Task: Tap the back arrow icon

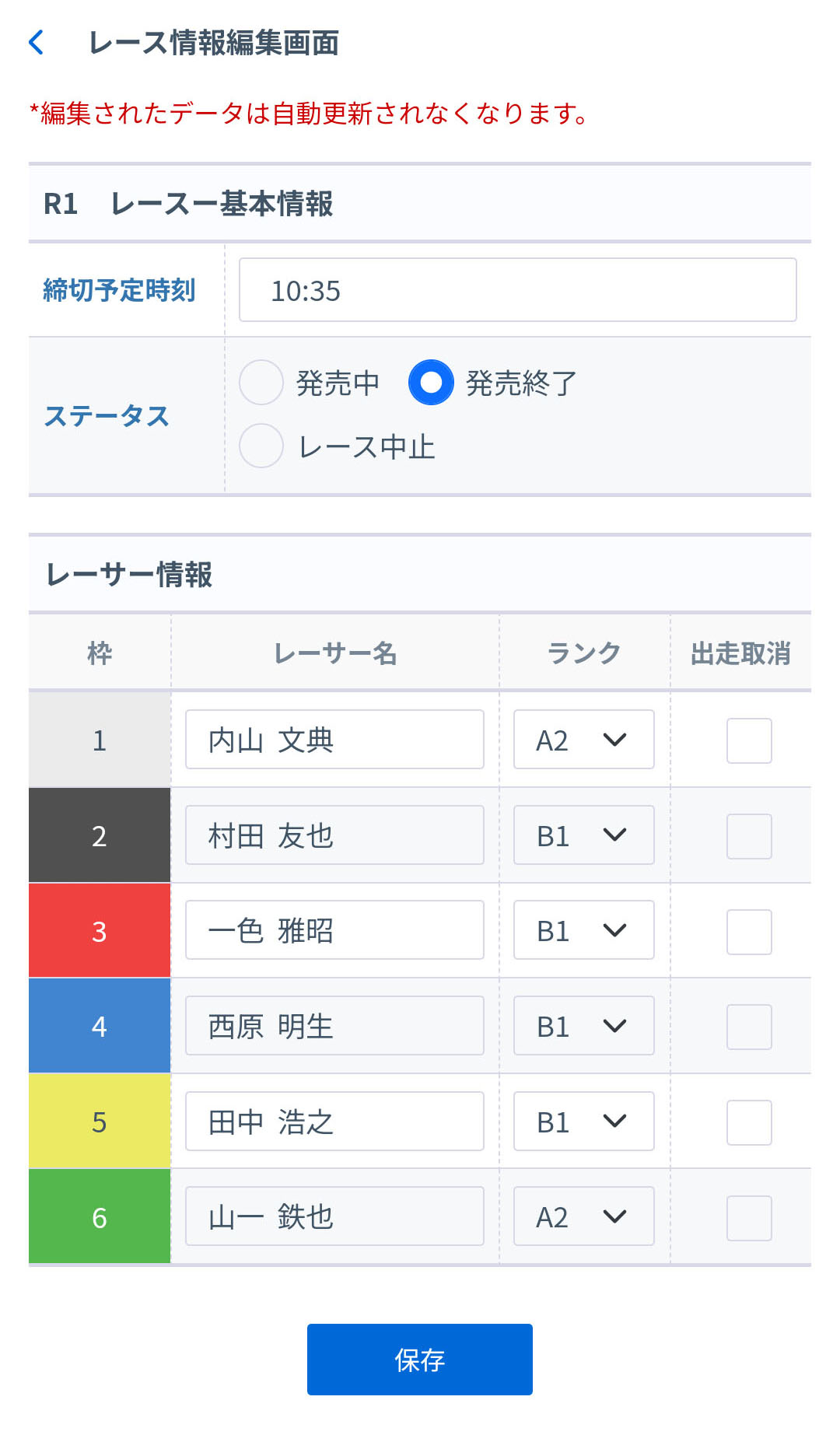Action: (x=36, y=43)
